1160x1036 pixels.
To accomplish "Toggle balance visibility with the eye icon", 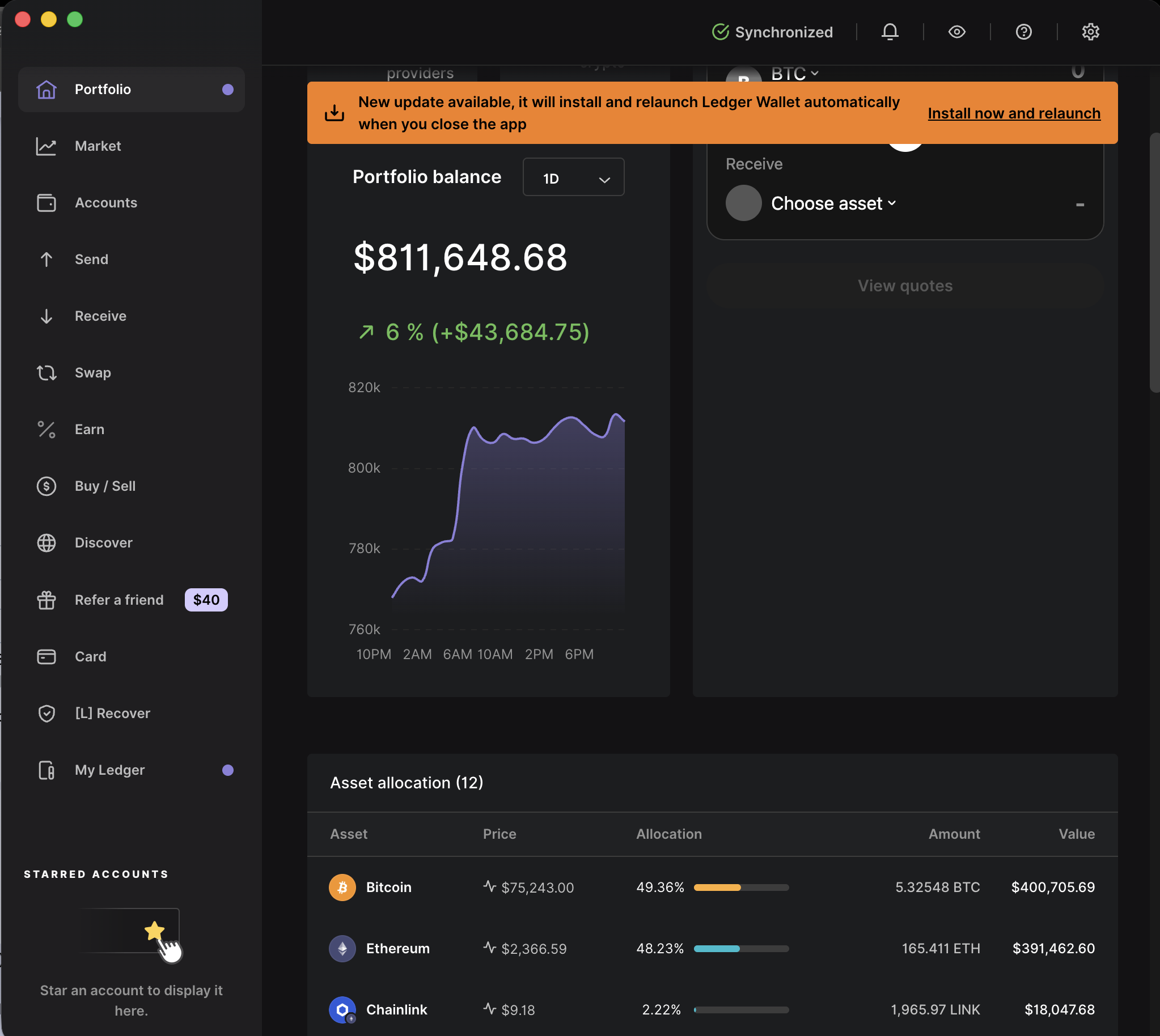I will 956,32.
